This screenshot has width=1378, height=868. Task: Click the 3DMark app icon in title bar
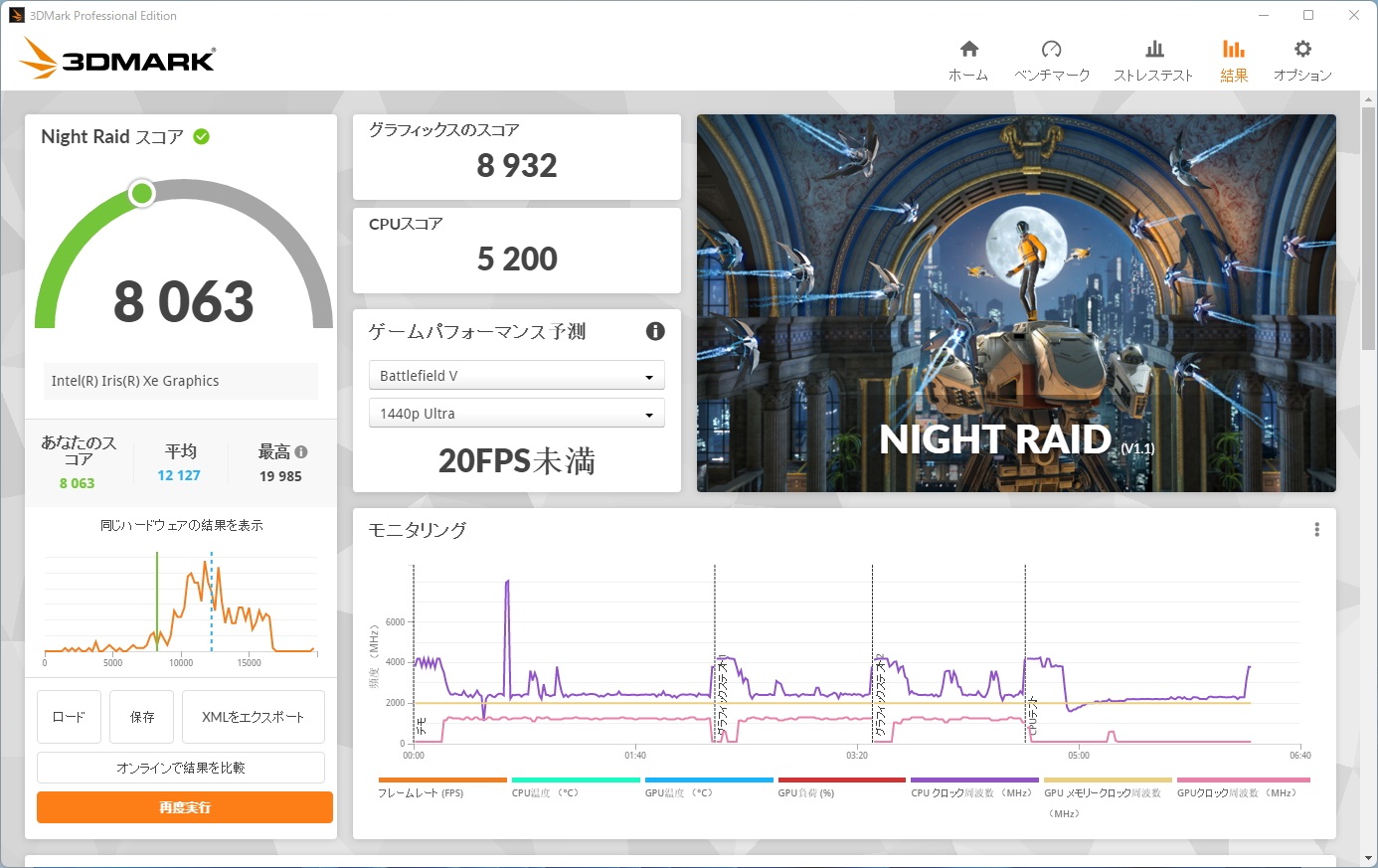click(x=16, y=15)
